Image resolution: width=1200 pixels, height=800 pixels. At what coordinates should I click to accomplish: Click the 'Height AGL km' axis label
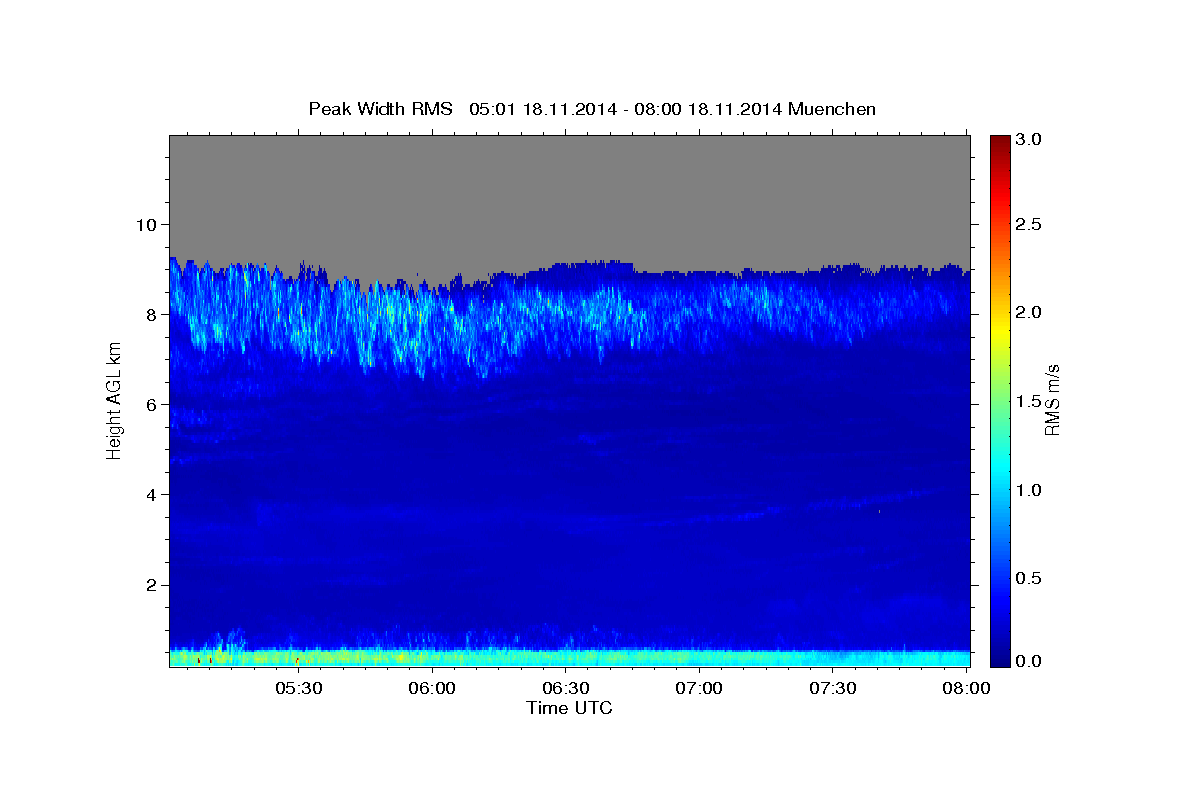[114, 400]
